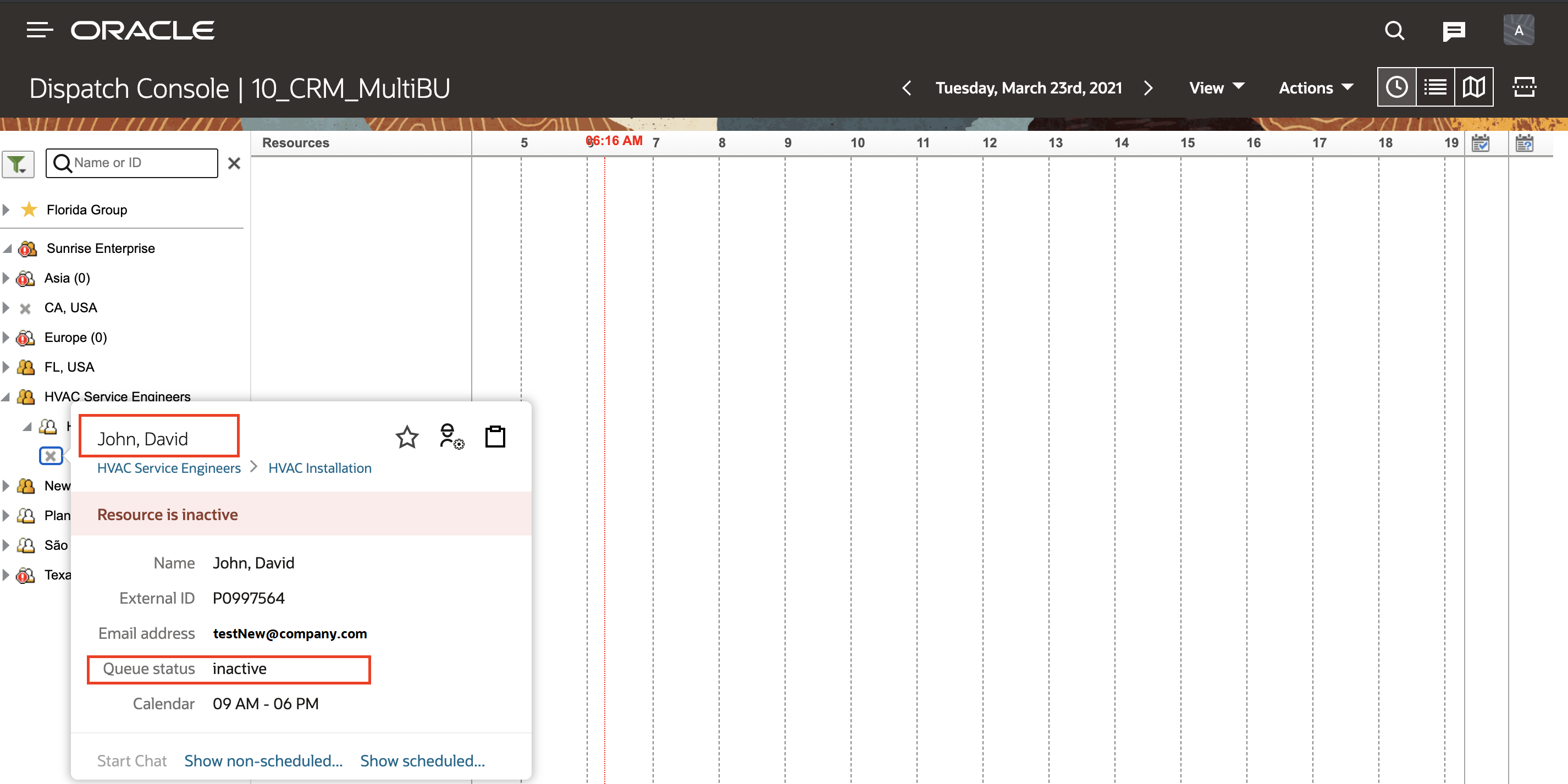Select the inactive resource X item
The image size is (1568, 784).
click(51, 455)
